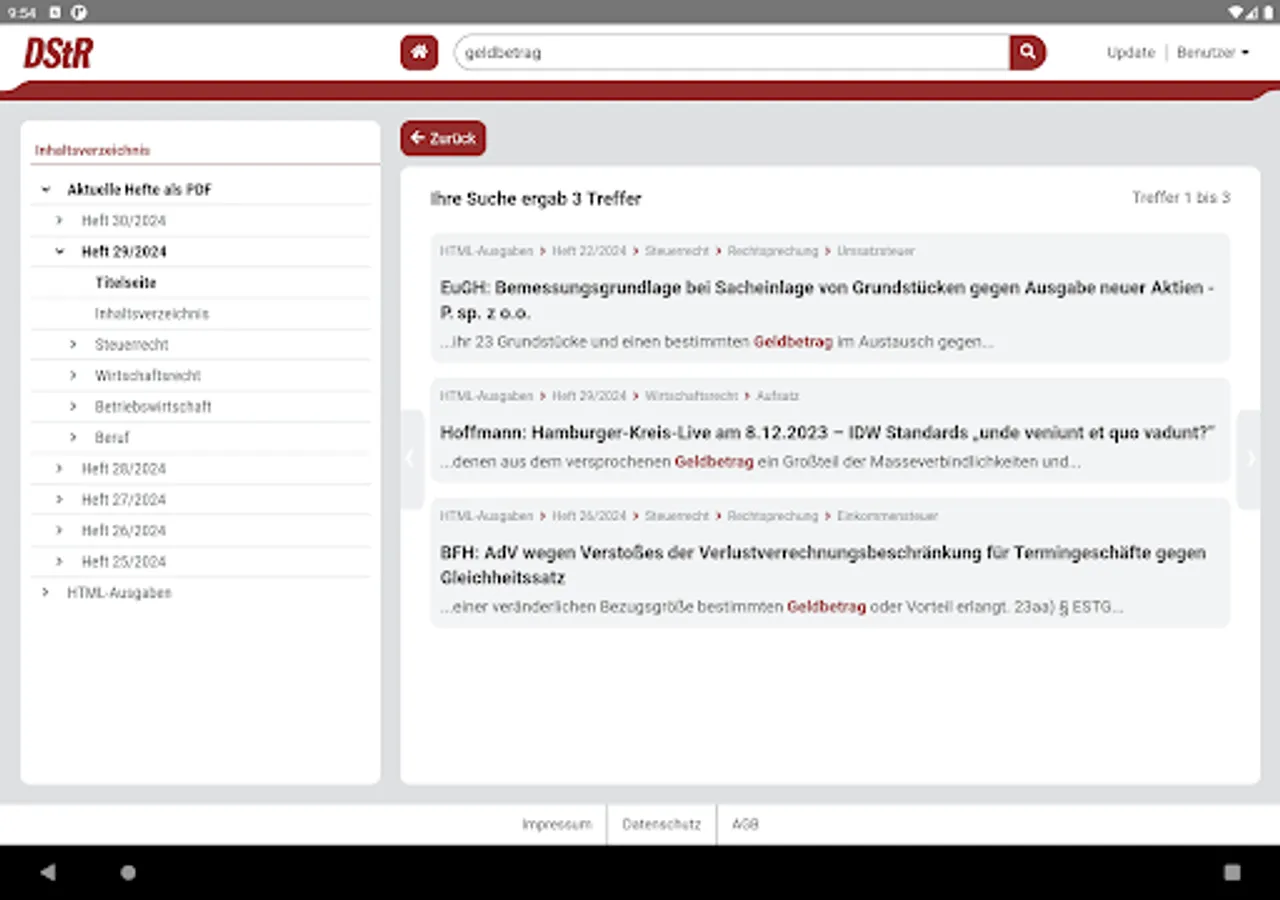Click the right arrow to view next results

pyautogui.click(x=1250, y=458)
